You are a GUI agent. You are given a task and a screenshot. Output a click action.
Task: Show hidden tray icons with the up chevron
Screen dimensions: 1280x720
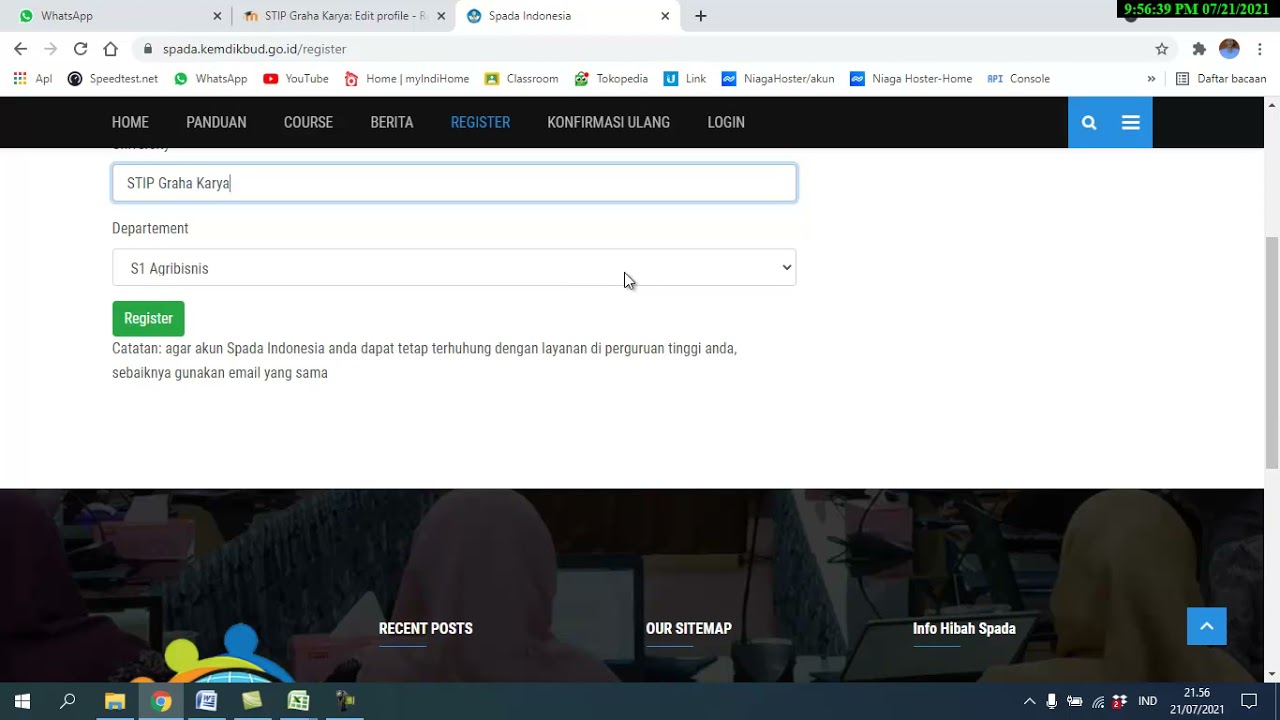(1029, 701)
